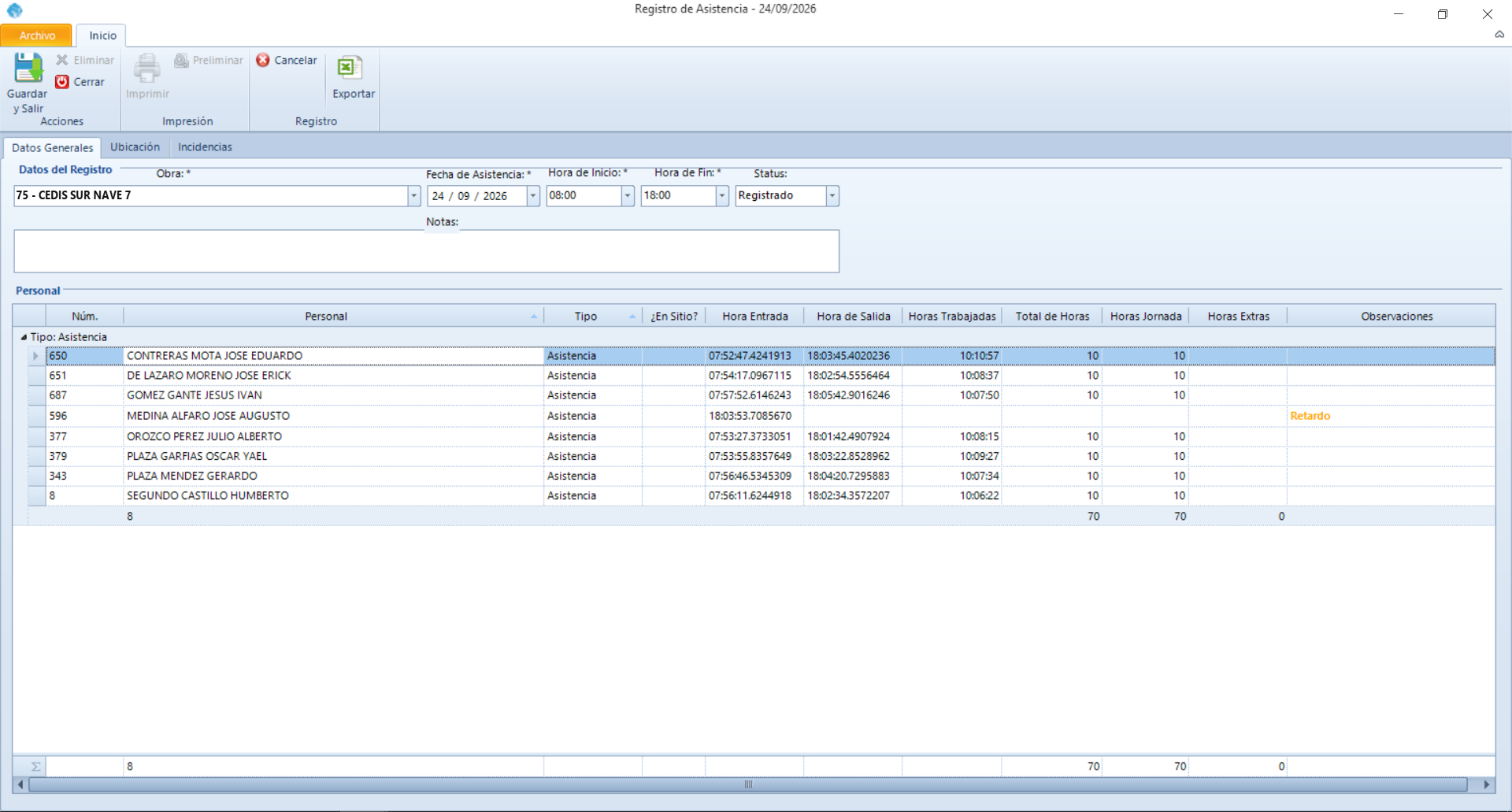Screen dimensions: 1512x812
Task: Click the Horas Extras column header
Action: click(1238, 316)
